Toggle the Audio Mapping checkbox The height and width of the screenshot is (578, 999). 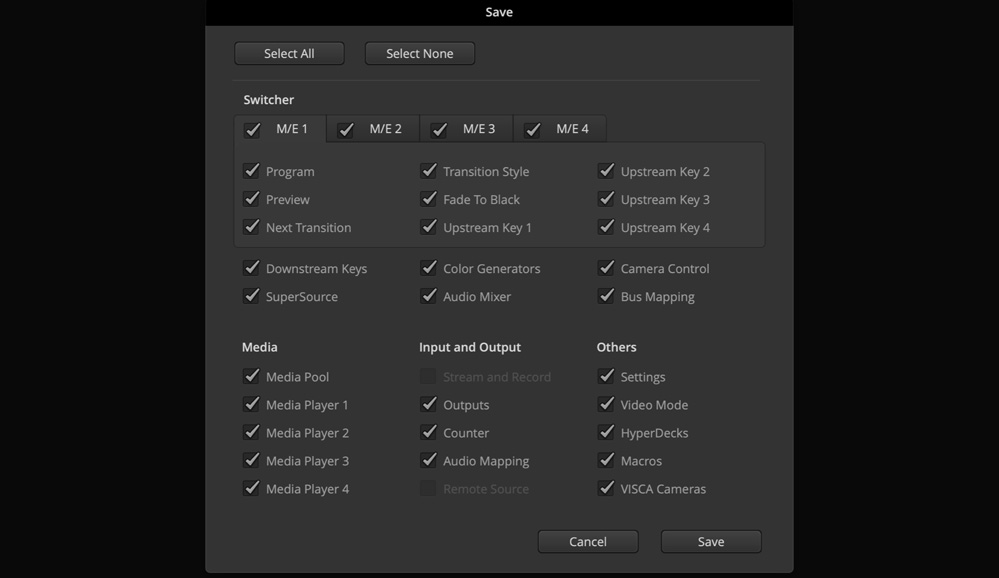[428, 461]
